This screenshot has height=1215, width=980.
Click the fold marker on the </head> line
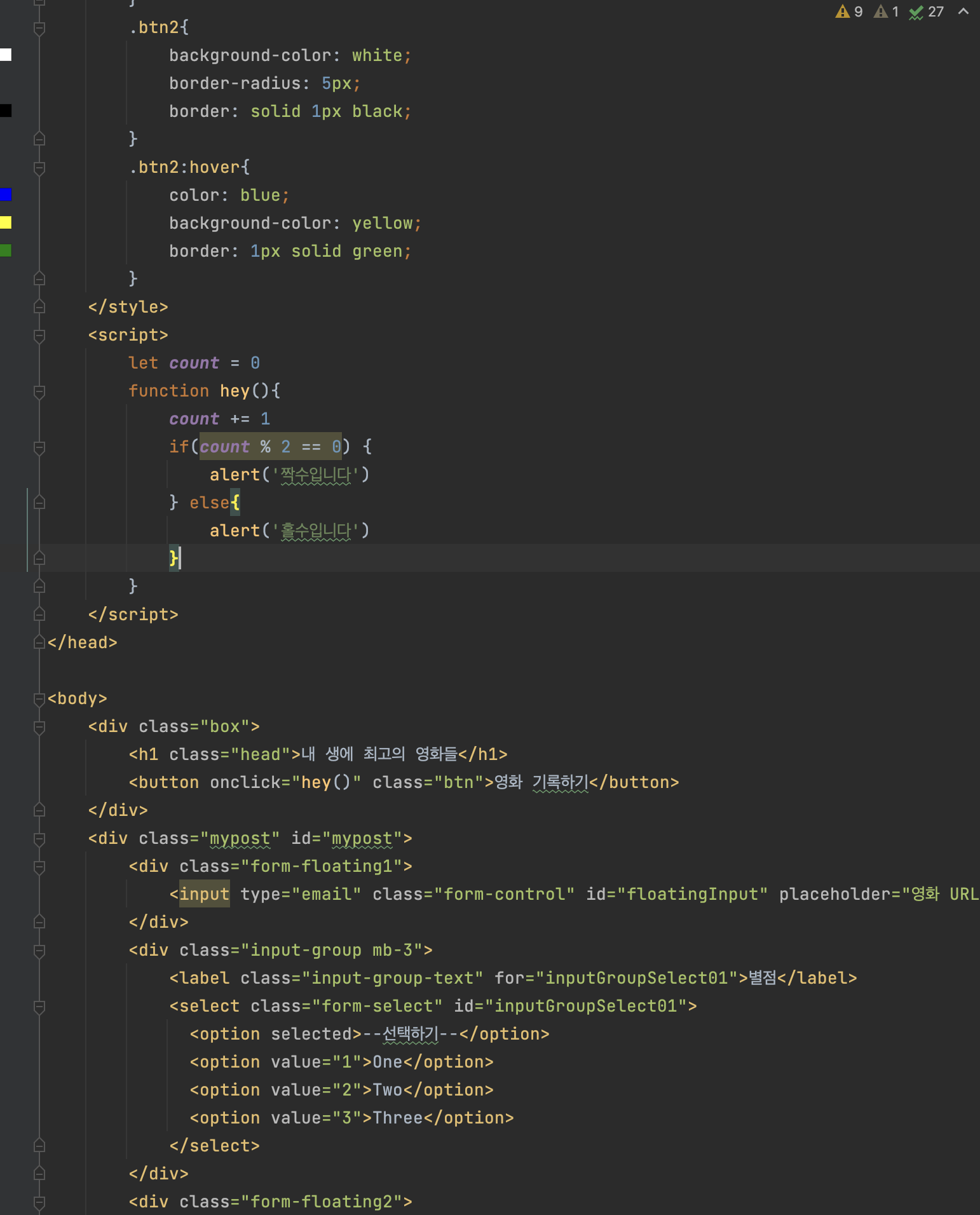click(x=39, y=642)
